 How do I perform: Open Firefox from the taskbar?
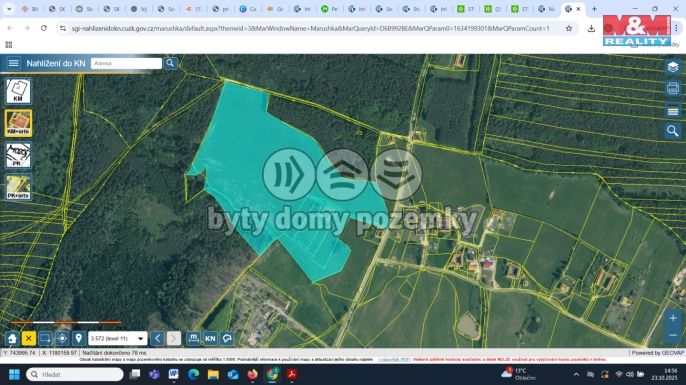[x=252, y=374]
